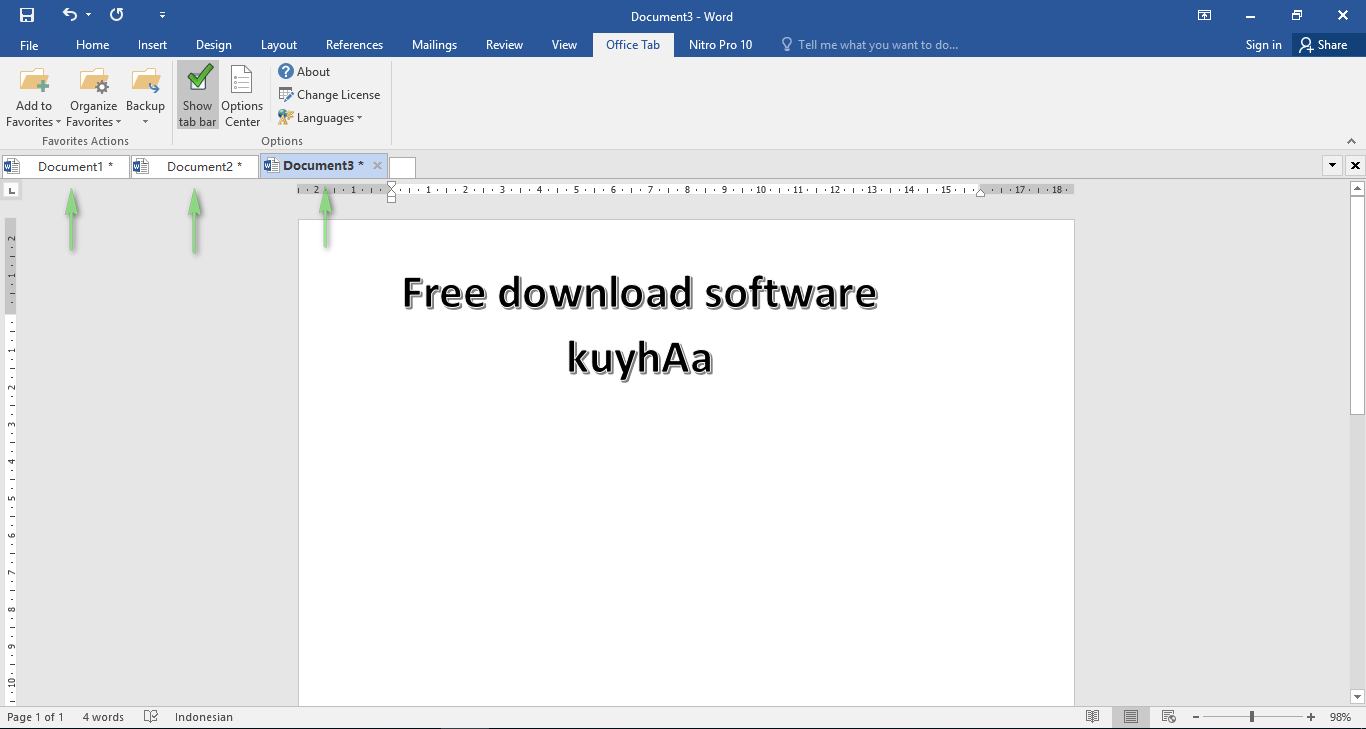Viewport: 1366px width, 729px height.
Task: Select the Office Tab ribbon tab
Action: coord(633,45)
